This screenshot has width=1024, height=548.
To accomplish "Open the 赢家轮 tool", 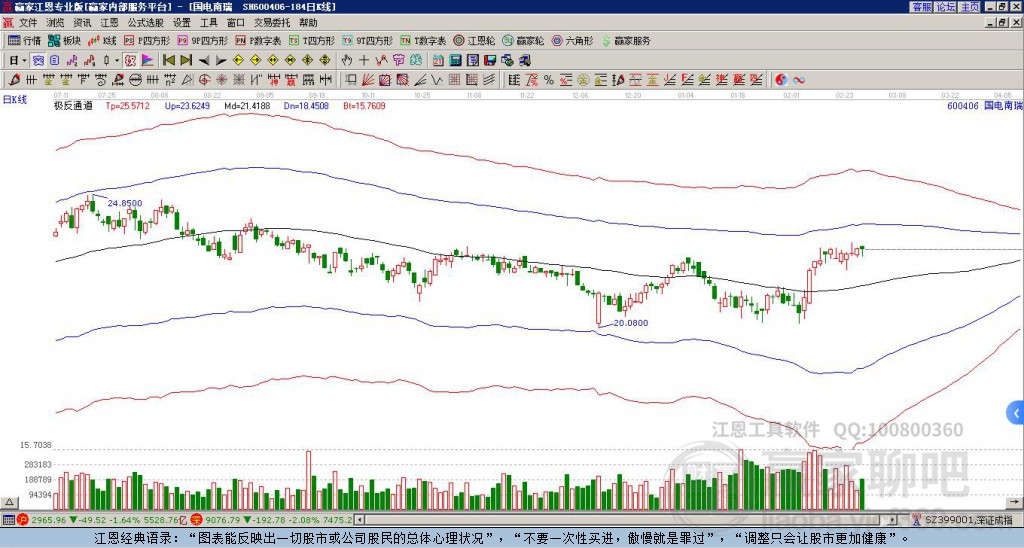I will (523, 40).
